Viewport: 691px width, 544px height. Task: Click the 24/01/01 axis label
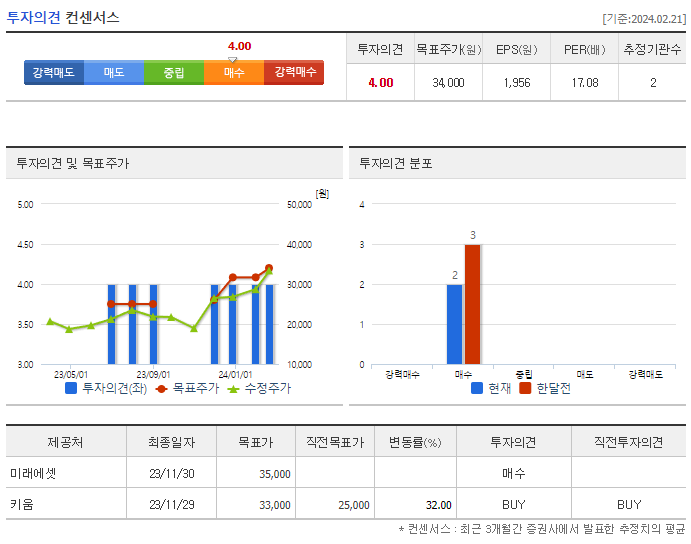[235, 375]
